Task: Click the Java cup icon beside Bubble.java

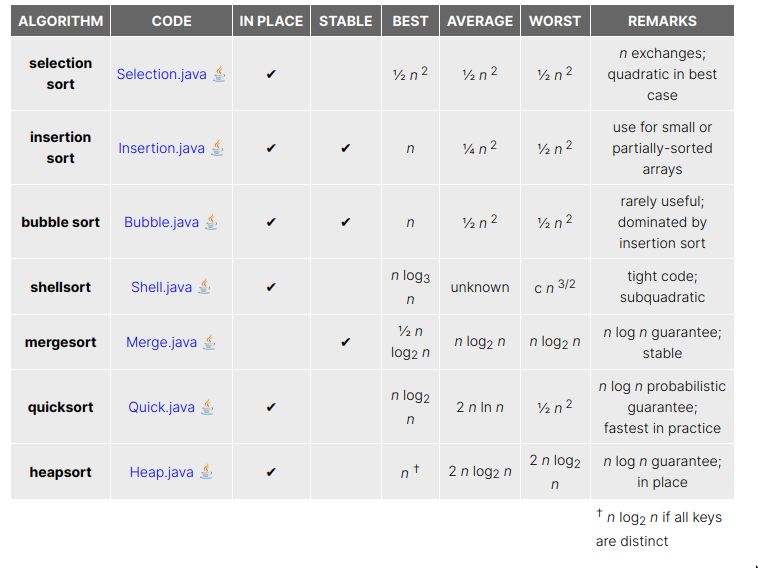Action: [x=211, y=222]
